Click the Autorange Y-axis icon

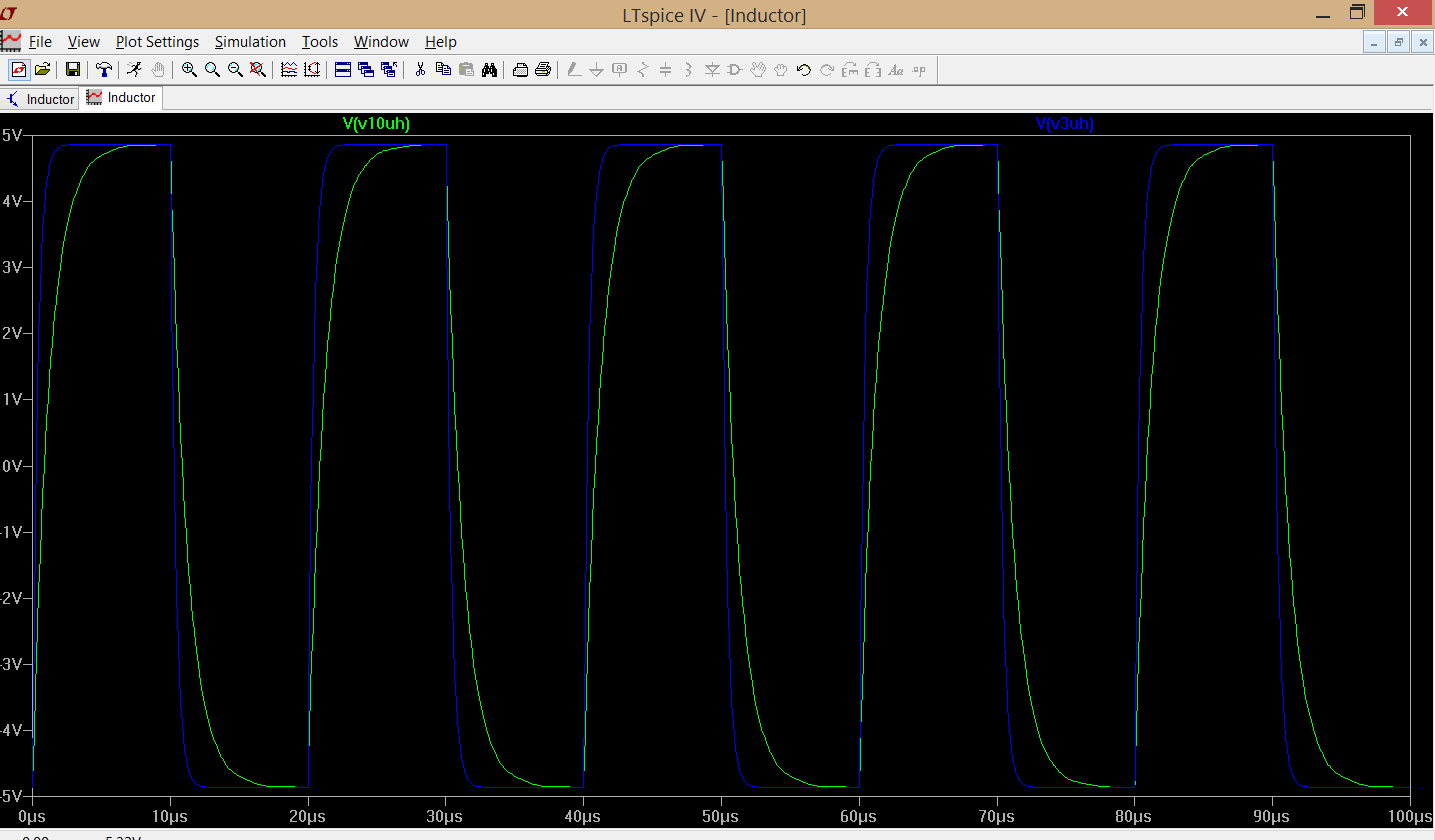(312, 69)
